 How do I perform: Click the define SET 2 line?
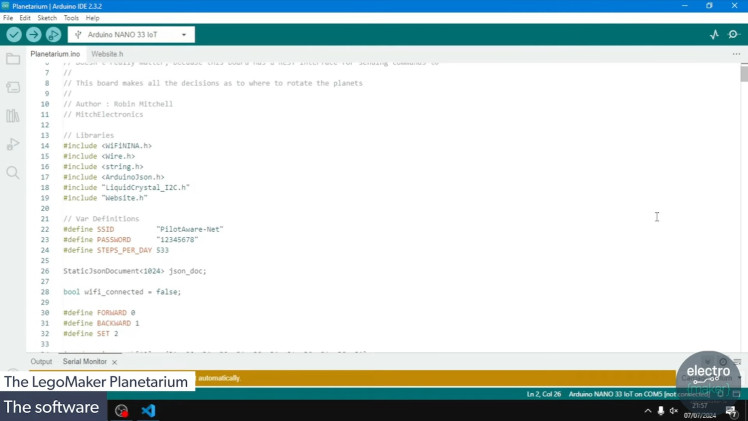pyautogui.click(x=91, y=334)
